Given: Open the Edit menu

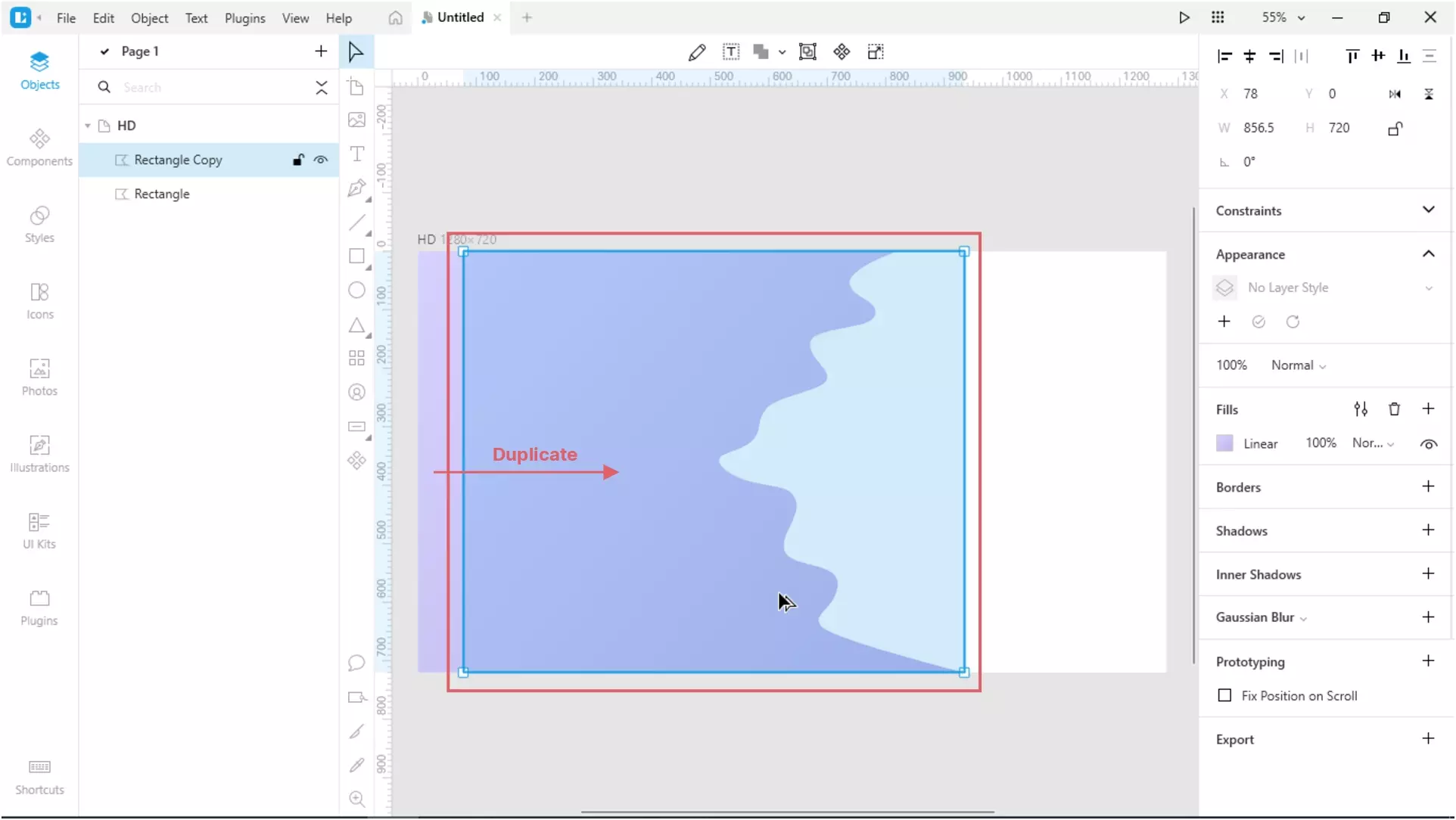Looking at the screenshot, I should coord(103,18).
